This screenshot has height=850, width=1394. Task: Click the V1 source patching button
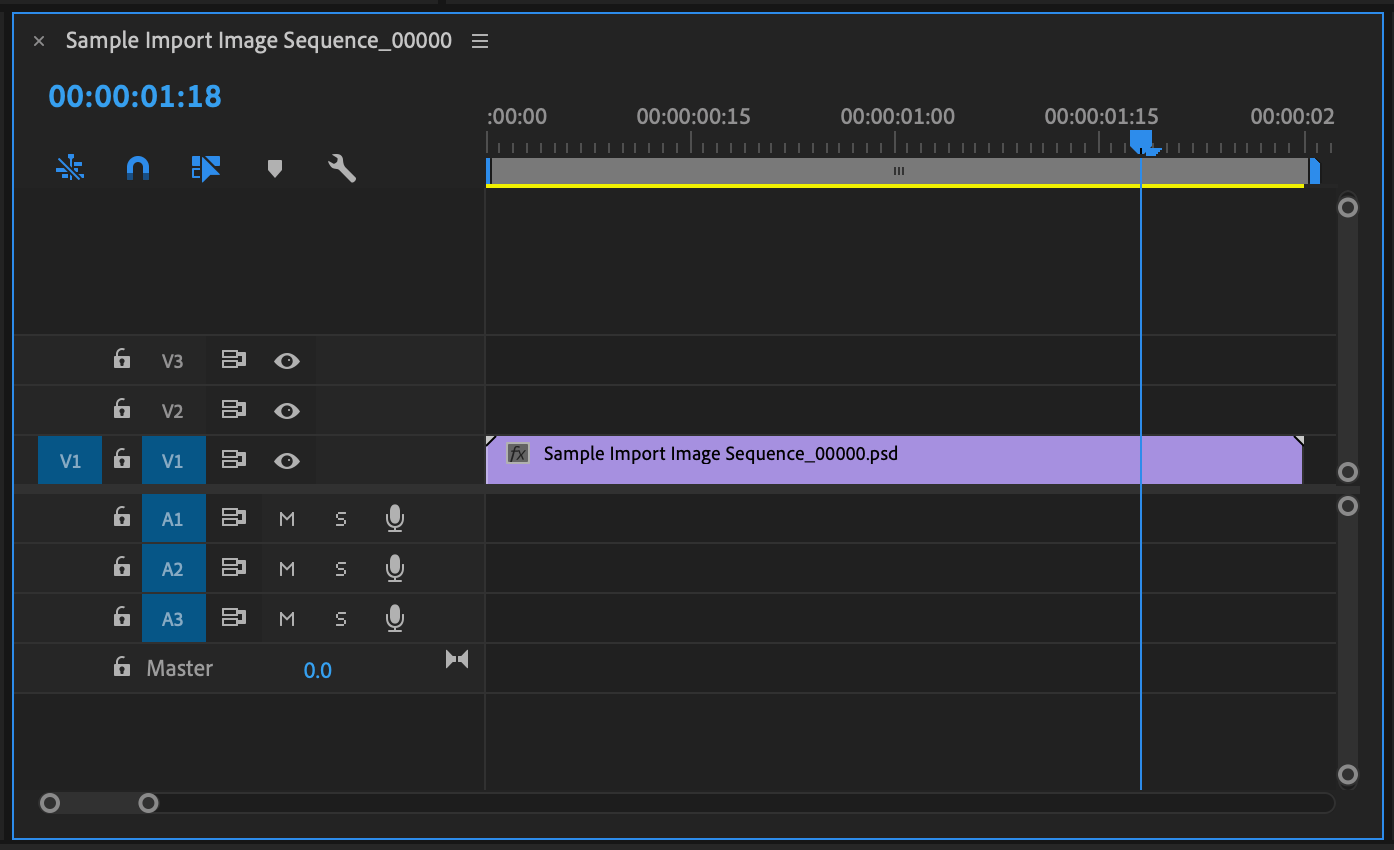[69, 460]
